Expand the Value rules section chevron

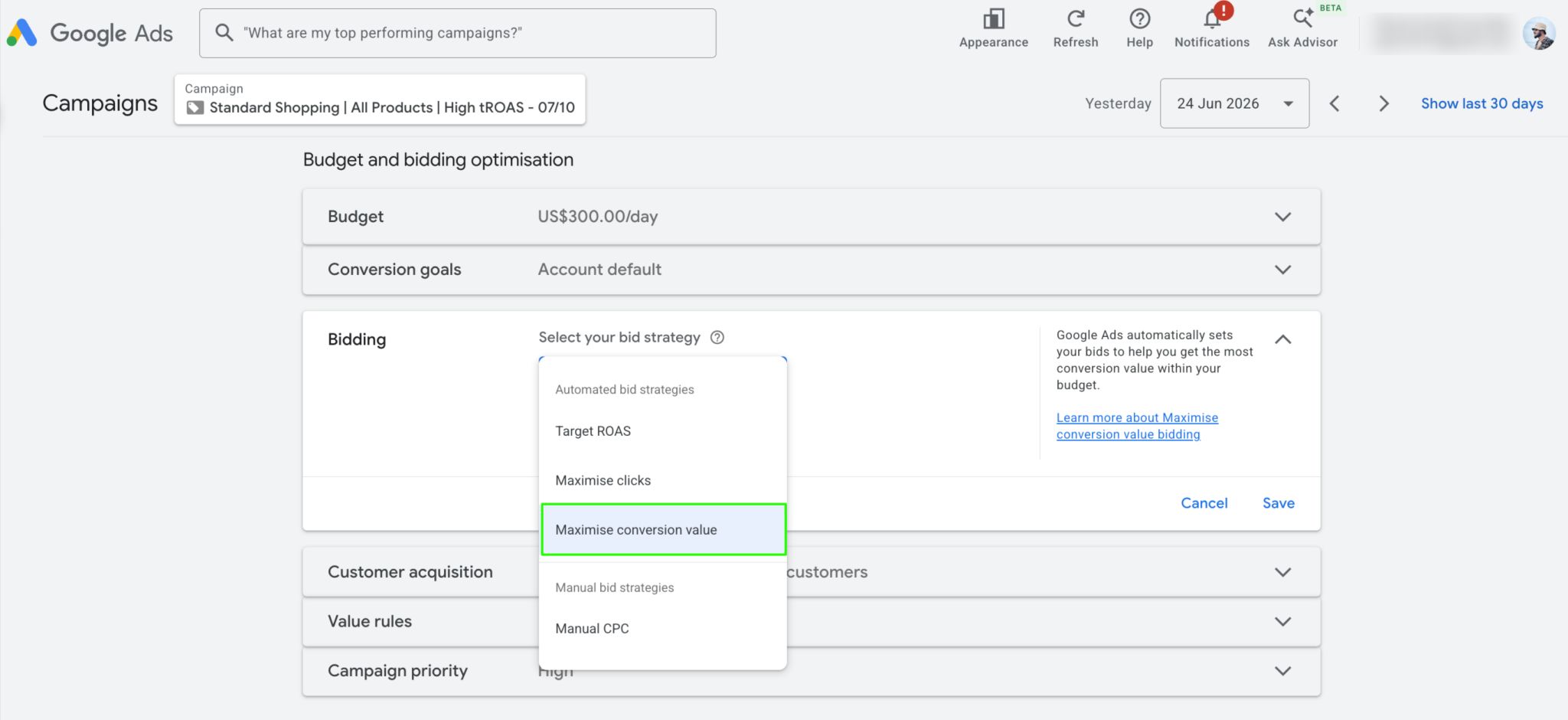1283,621
